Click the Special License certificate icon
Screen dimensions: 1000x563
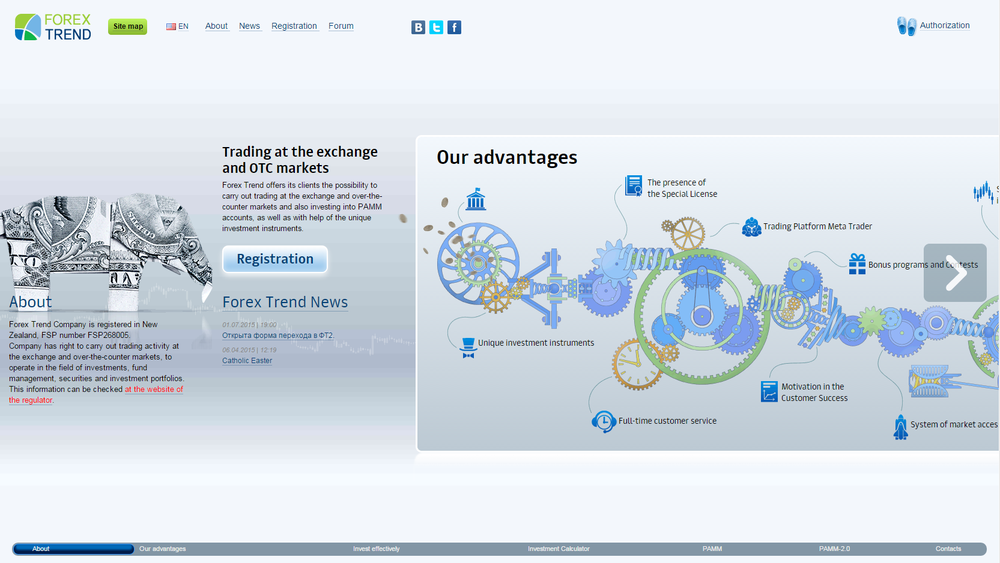point(633,186)
